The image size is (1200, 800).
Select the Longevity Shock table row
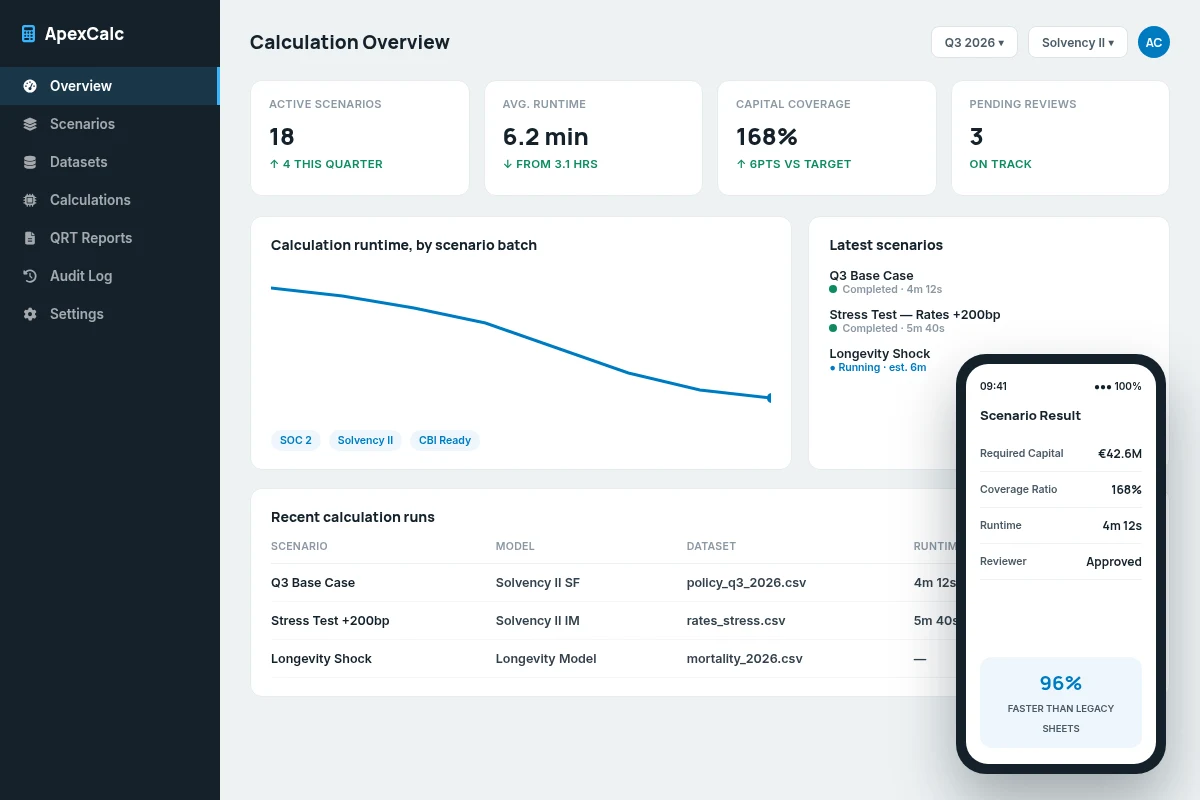click(613, 659)
